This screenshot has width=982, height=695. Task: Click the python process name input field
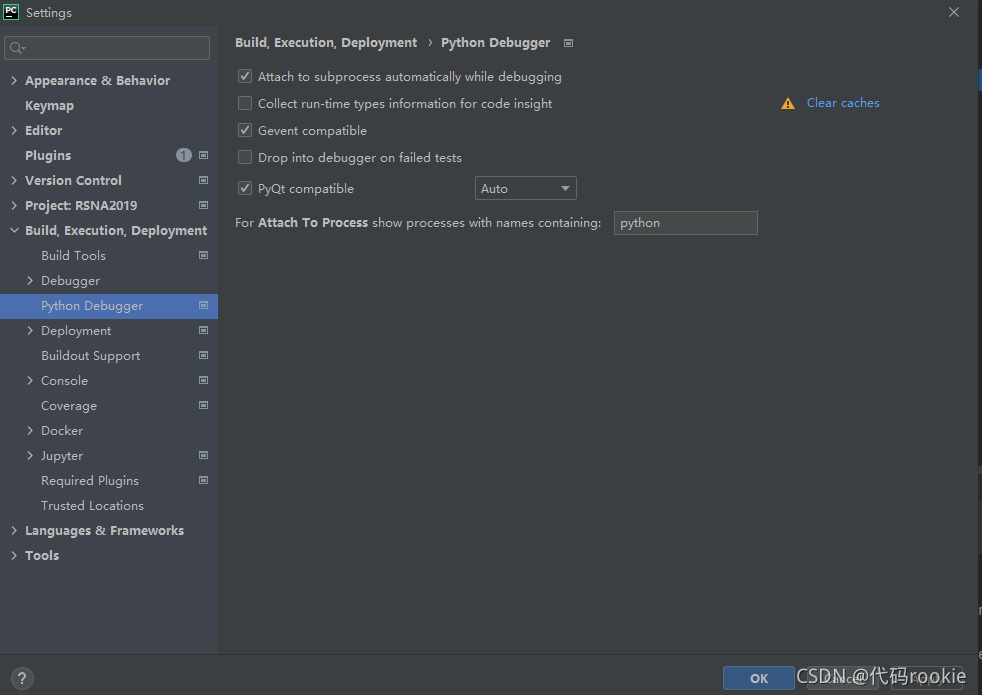(x=685, y=222)
